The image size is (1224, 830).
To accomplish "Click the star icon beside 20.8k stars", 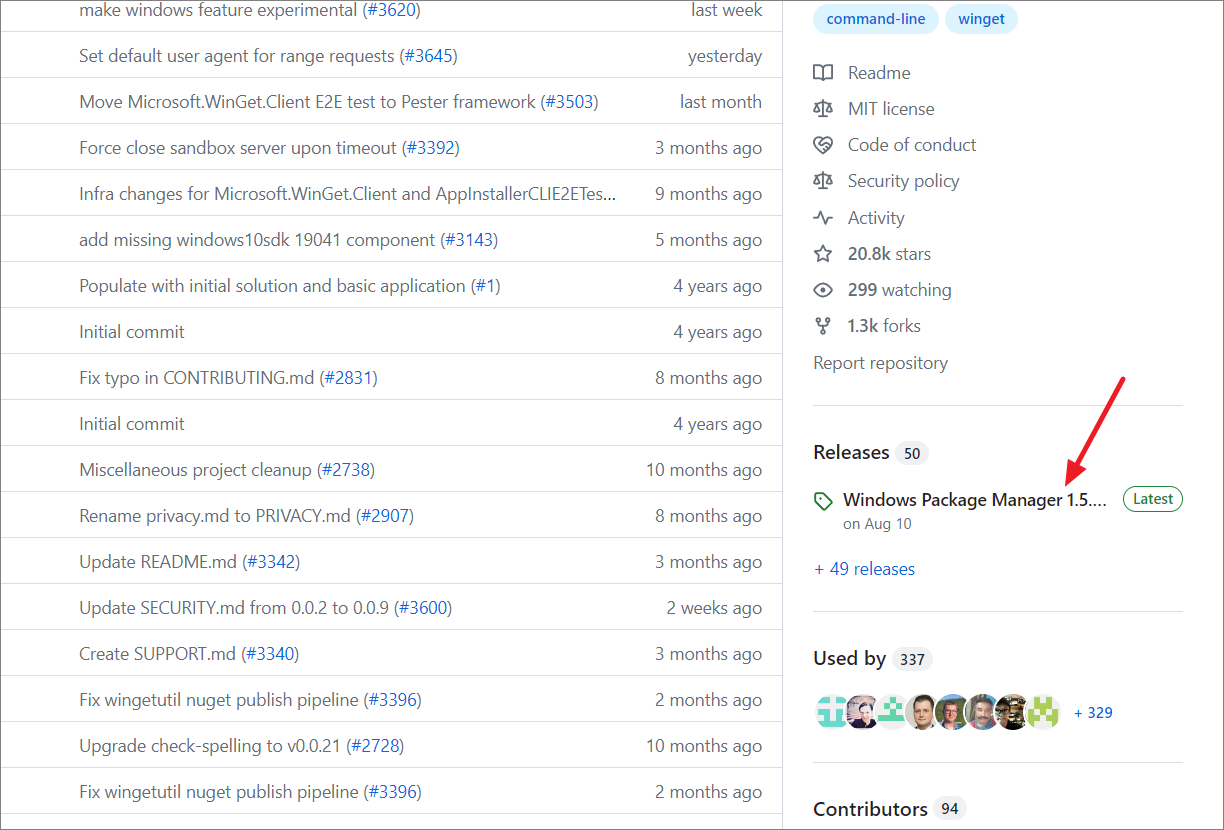I will [x=823, y=254].
